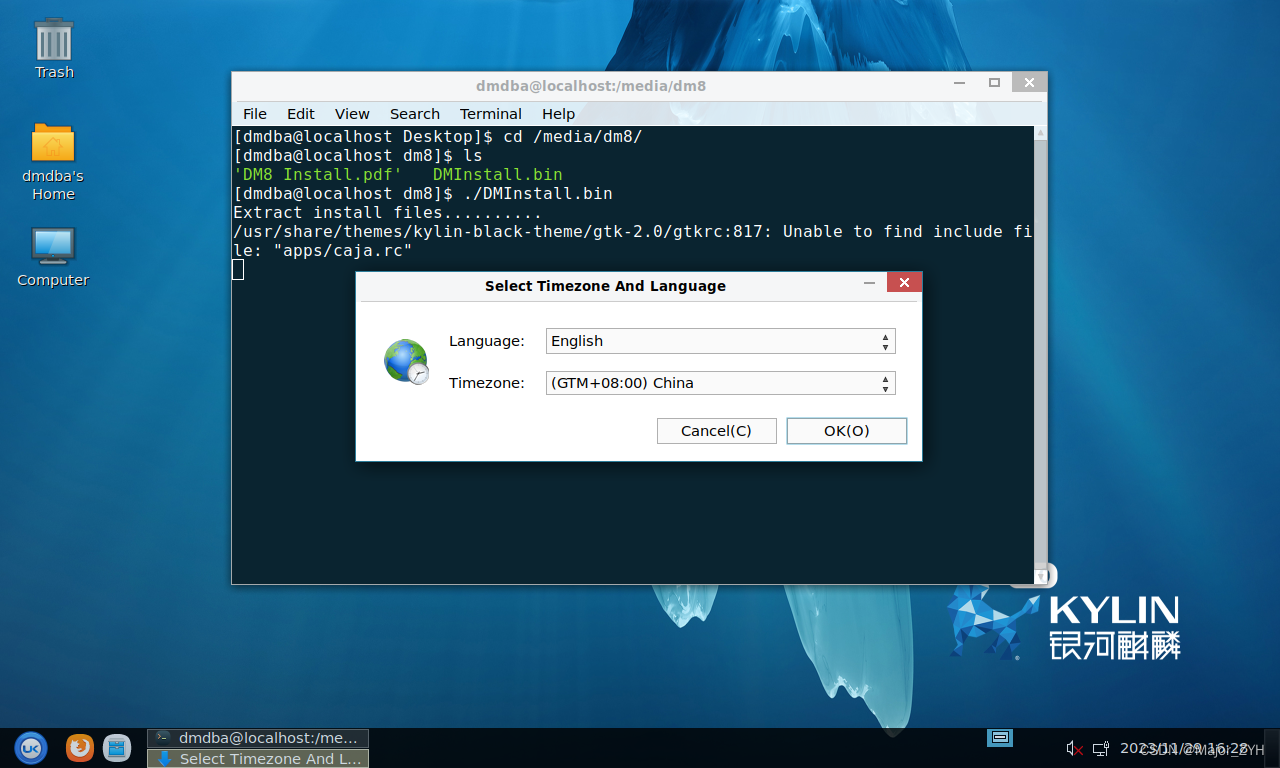Open the file manager taskbar icon
The image size is (1280, 768).
[x=117, y=747]
